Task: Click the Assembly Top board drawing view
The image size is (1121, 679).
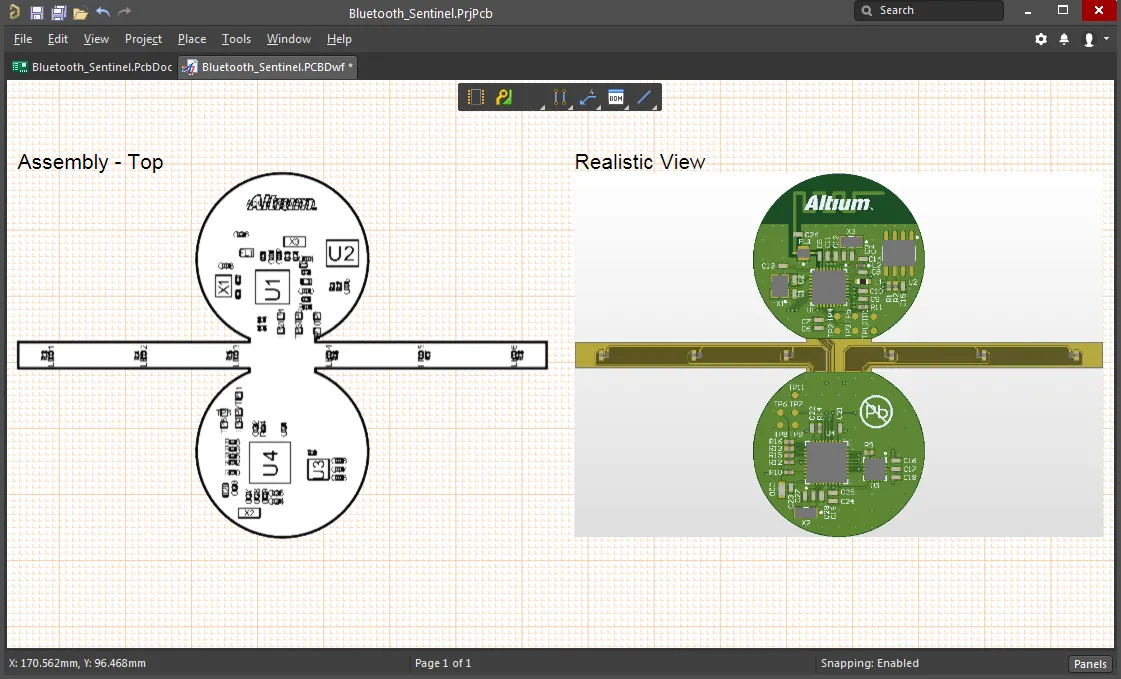Action: click(x=282, y=355)
